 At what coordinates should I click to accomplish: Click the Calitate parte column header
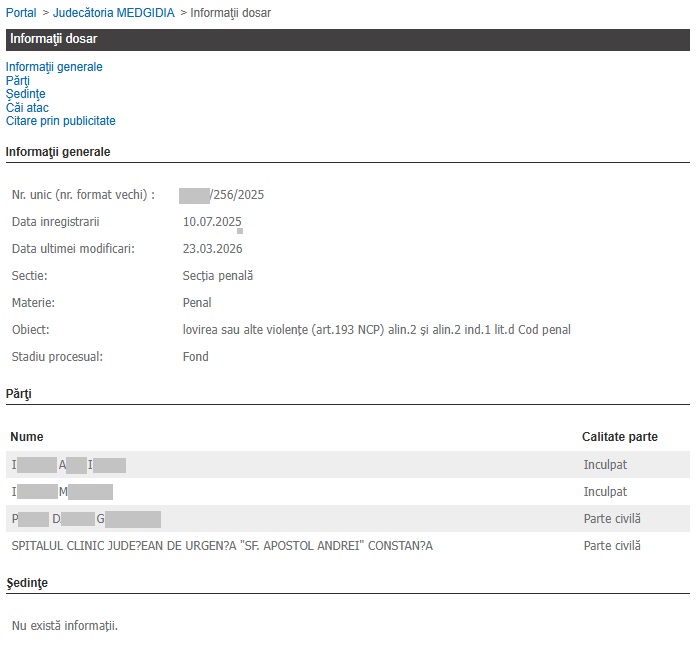620,437
